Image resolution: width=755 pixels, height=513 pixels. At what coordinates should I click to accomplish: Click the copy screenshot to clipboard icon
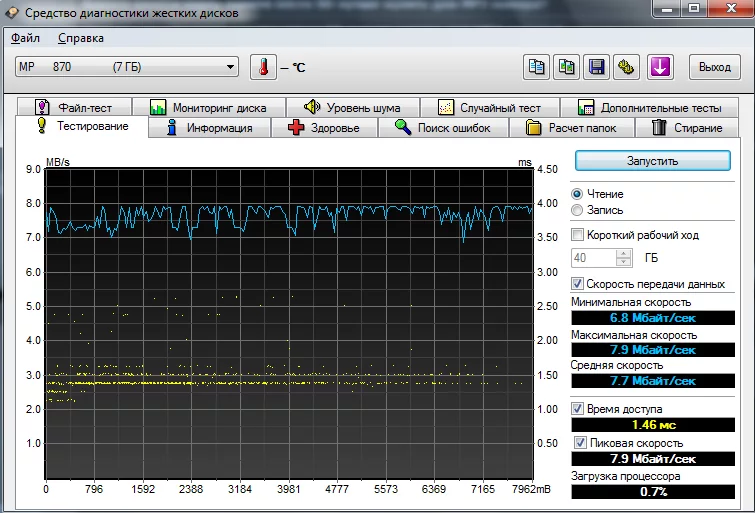[x=567, y=67]
